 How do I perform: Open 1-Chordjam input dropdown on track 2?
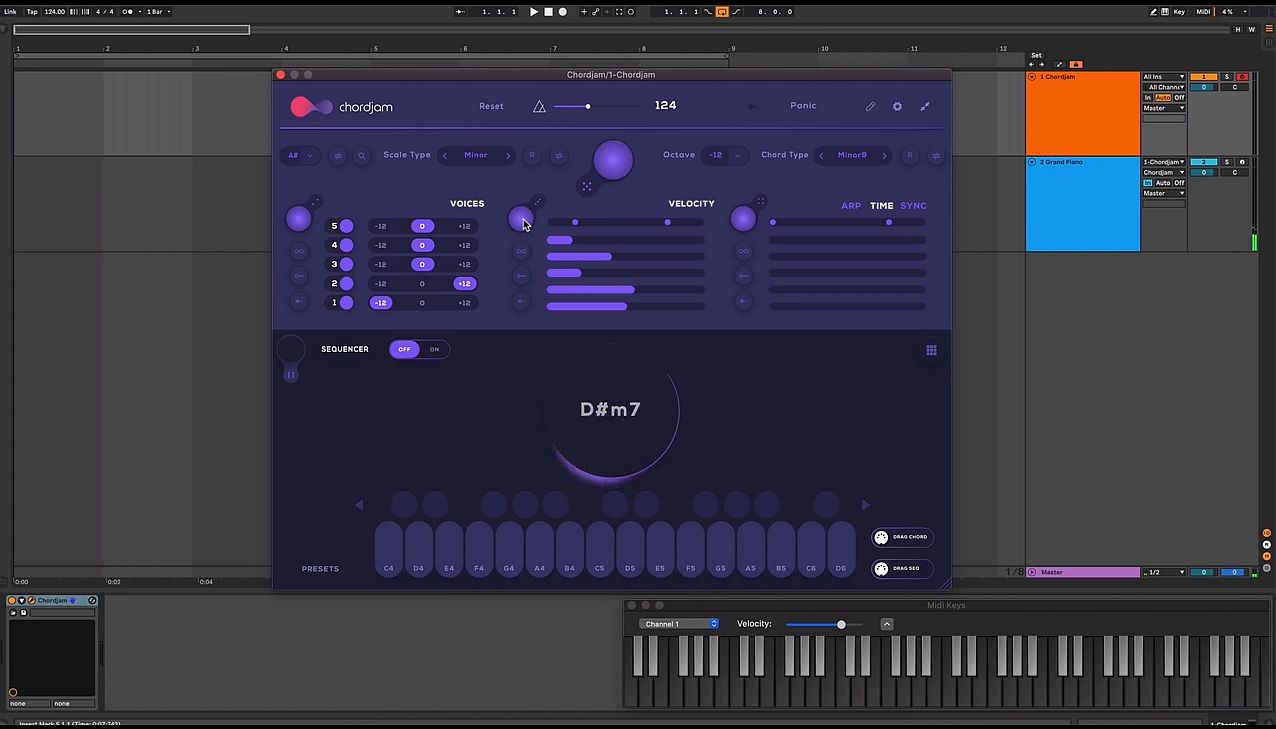pyautogui.click(x=1164, y=162)
